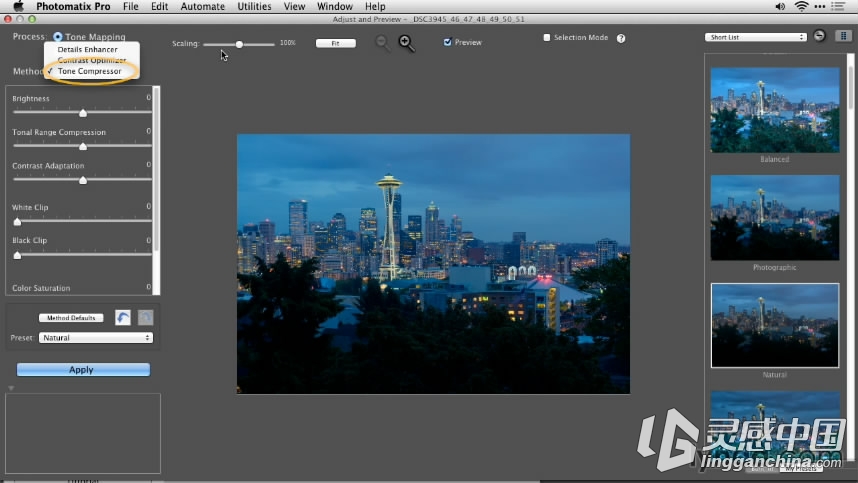Click the Selection Mode help question icon
The image size is (858, 483).
[621, 38]
